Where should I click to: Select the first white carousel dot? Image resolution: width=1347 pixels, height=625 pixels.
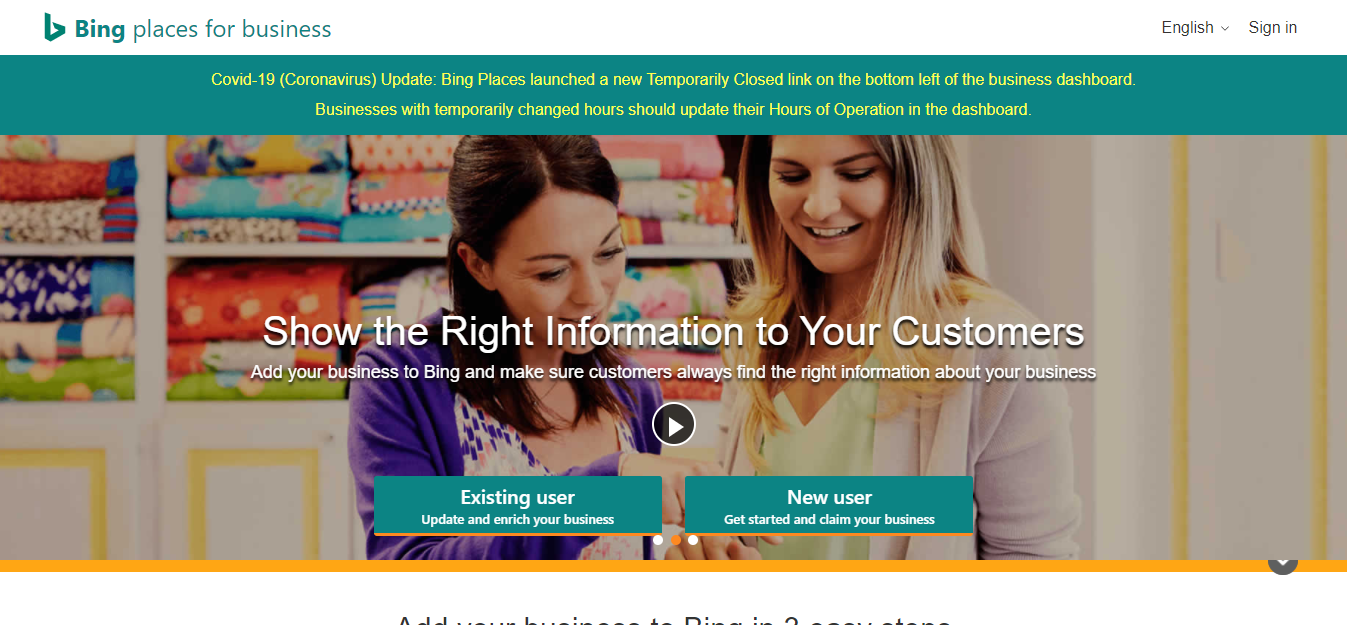click(658, 540)
